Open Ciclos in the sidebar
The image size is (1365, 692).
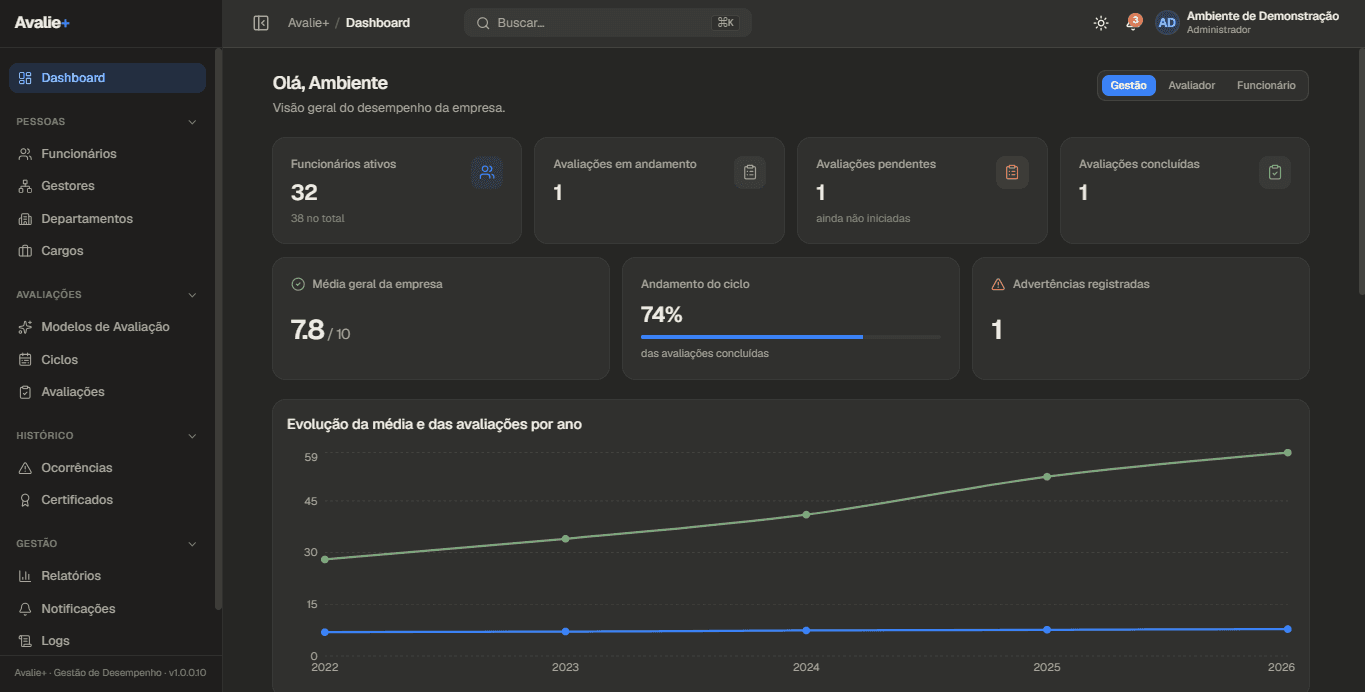click(x=108, y=360)
